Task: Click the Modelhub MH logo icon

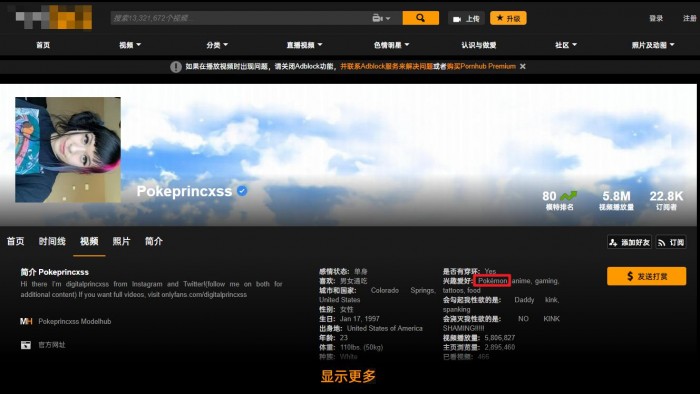Action: (x=26, y=321)
